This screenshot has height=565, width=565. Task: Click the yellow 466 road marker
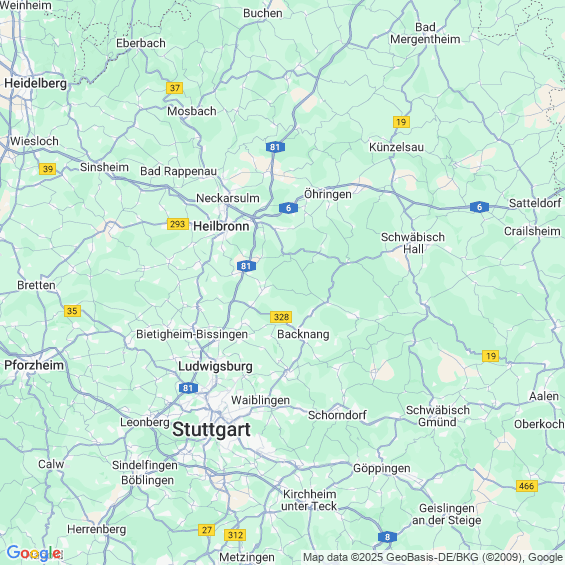click(526, 486)
